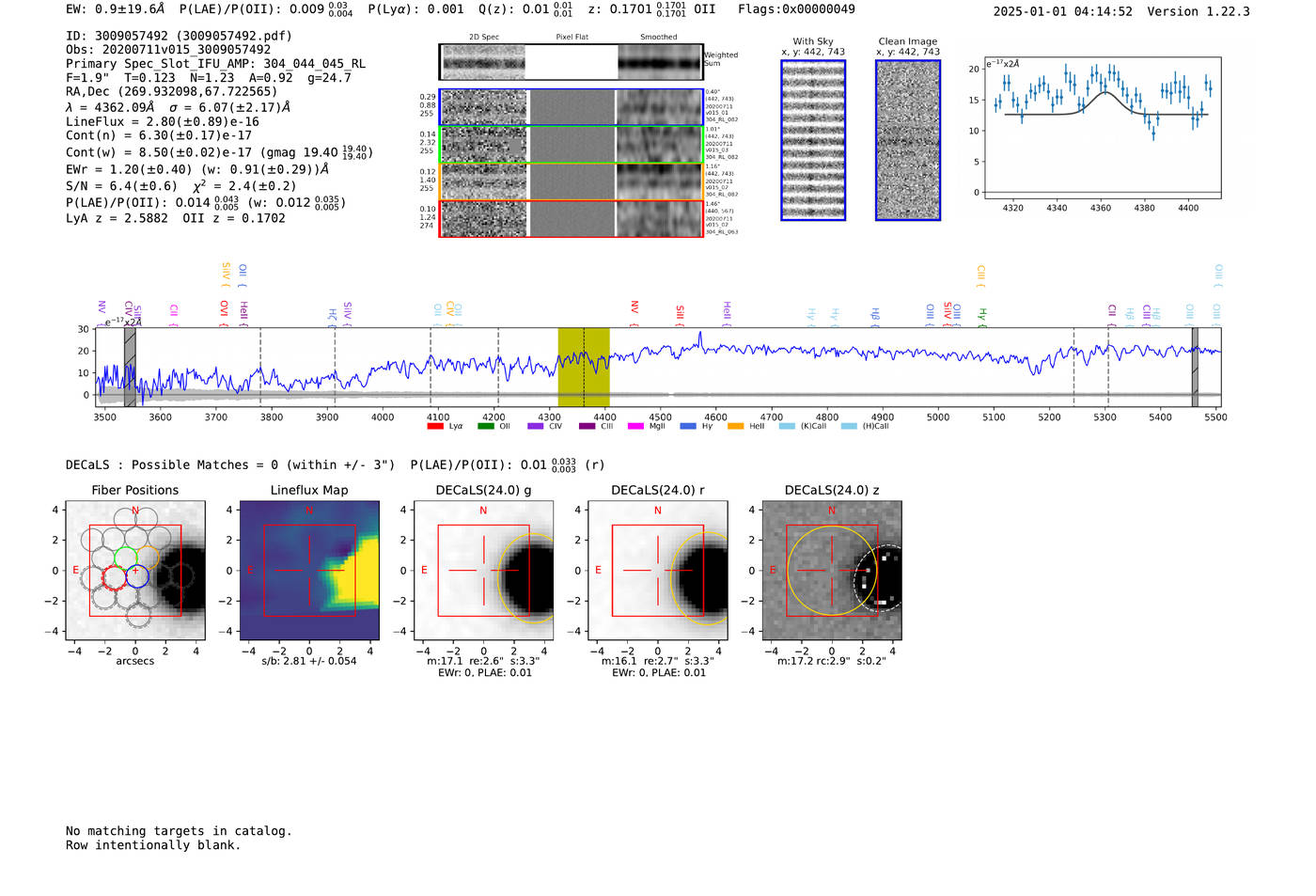Click the blue fiber circle in Fiber Positions
Image resolution: width=1316 pixels, height=896 pixels.
(x=137, y=576)
